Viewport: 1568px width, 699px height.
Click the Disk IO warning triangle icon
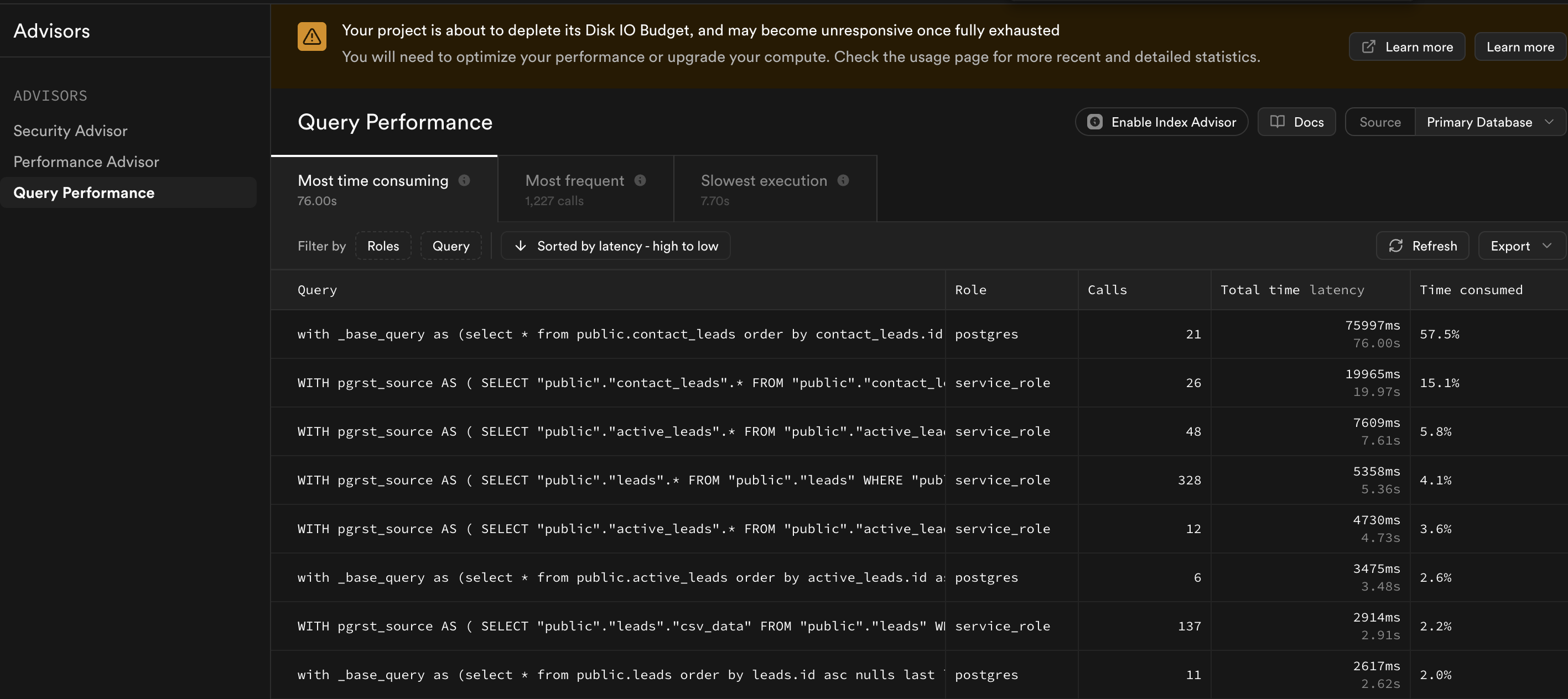311,36
